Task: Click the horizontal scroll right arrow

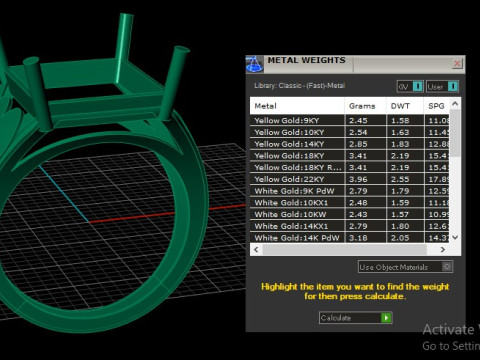Action: [x=443, y=249]
